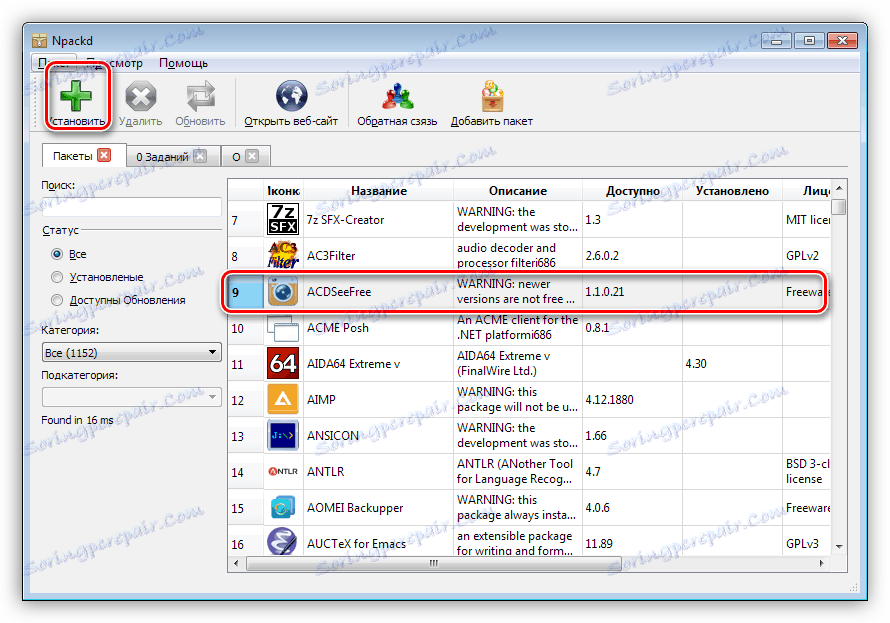This screenshot has height=623, width=890.
Task: Select the AC3Filter name cell
Action: click(378, 255)
